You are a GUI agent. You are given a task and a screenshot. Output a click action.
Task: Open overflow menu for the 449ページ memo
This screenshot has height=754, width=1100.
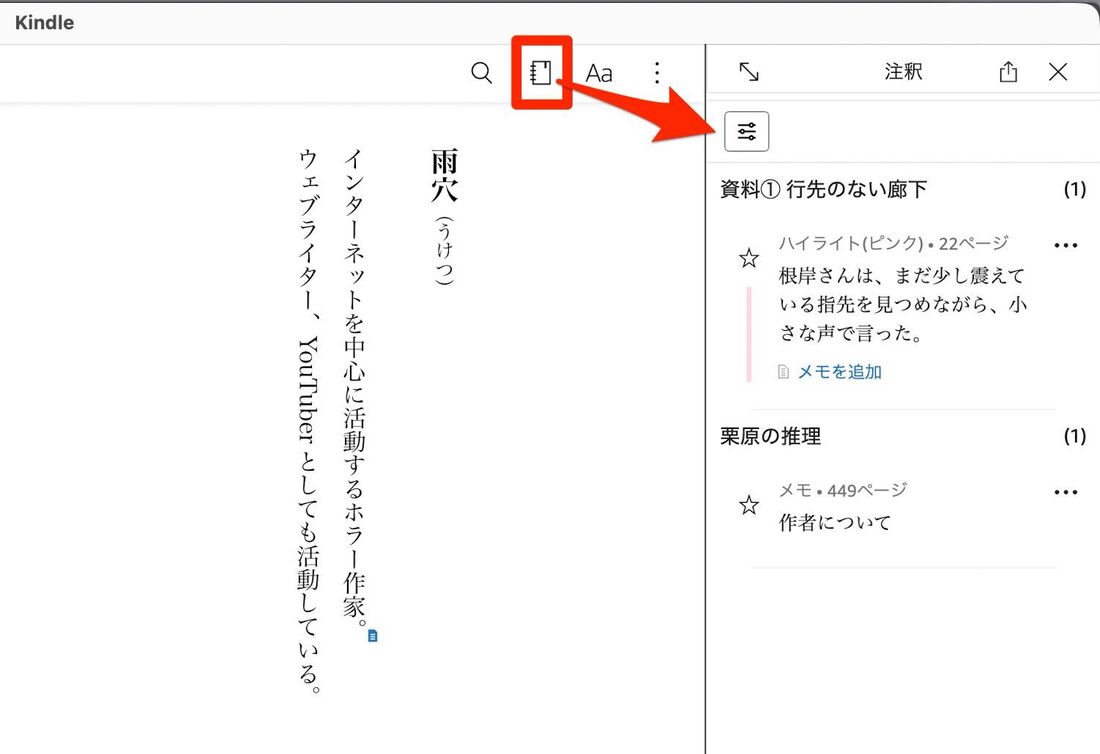(1066, 491)
